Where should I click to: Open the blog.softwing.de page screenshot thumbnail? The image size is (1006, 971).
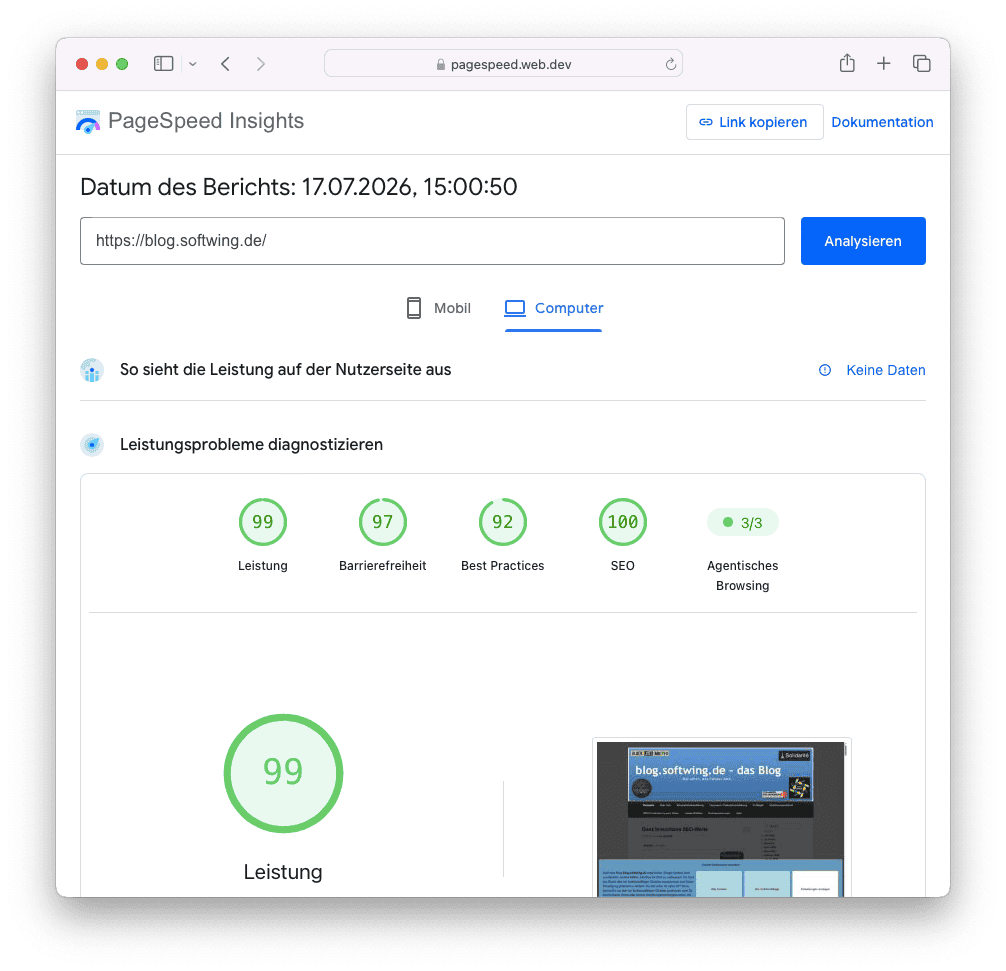(721, 818)
